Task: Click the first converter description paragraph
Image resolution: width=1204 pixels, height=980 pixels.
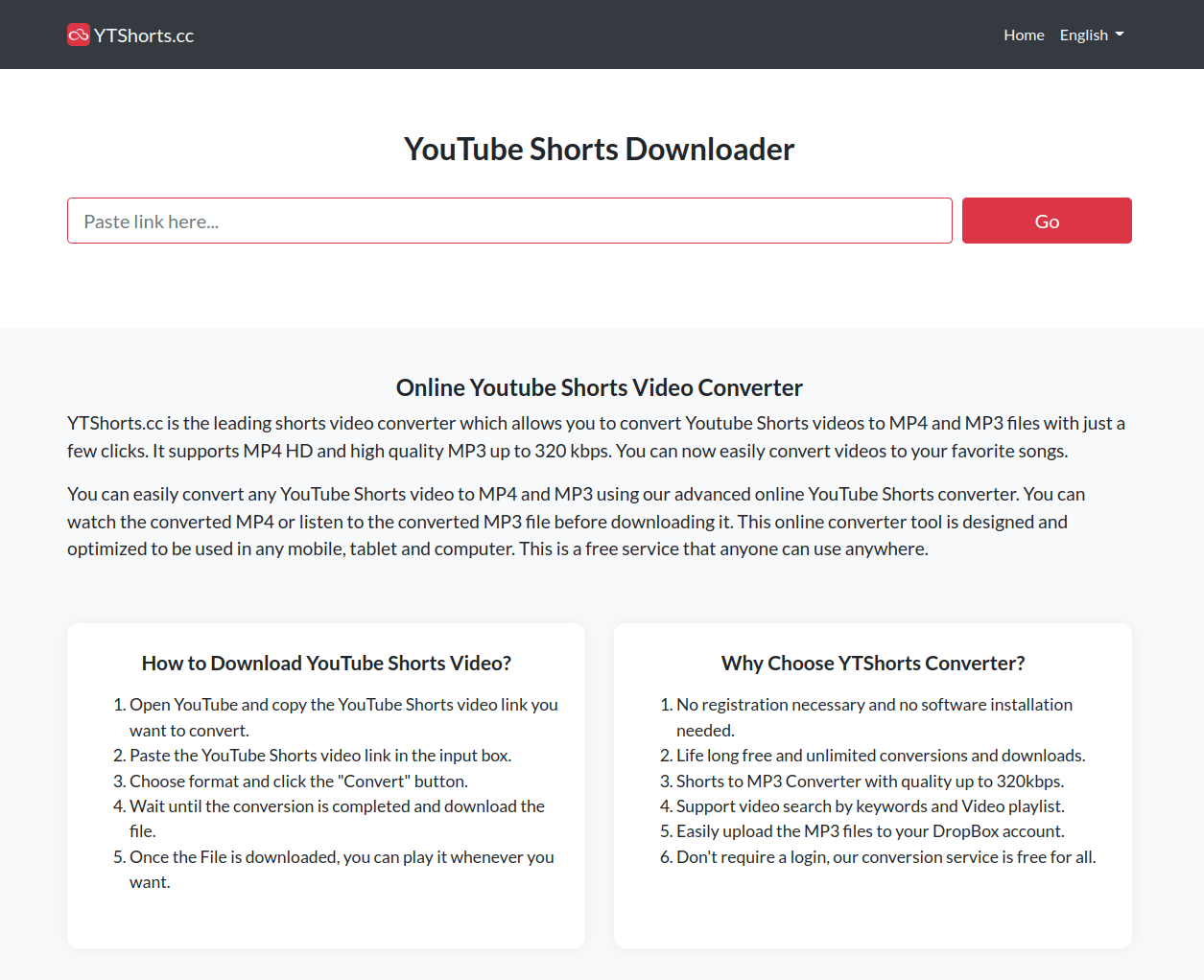Action: 595,436
